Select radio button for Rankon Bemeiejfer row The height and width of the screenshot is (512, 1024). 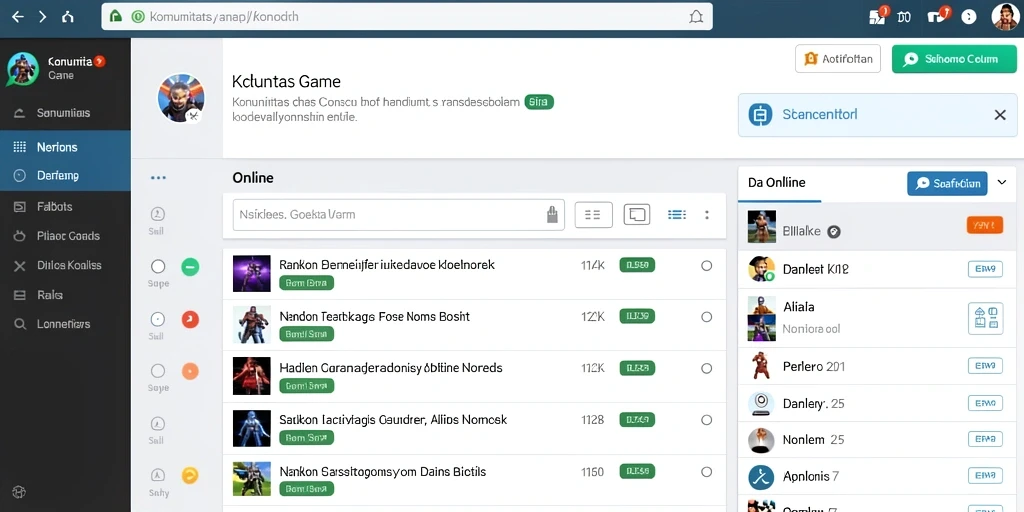click(706, 266)
